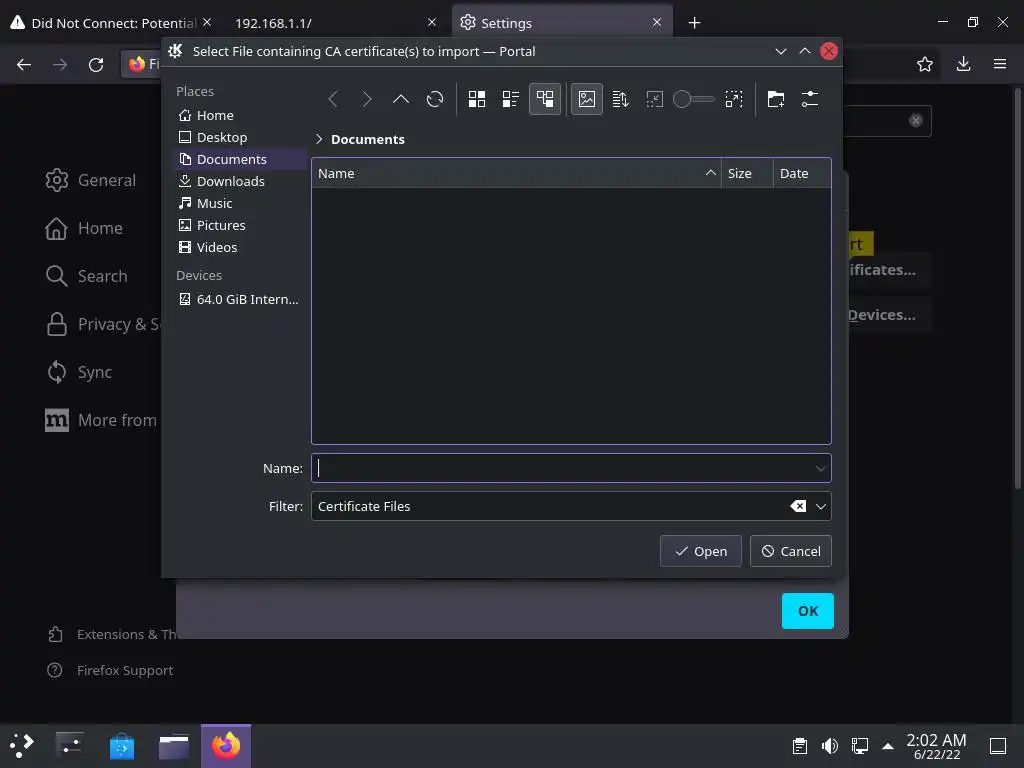
Task: Switch to icons view mode
Action: pyautogui.click(x=477, y=99)
